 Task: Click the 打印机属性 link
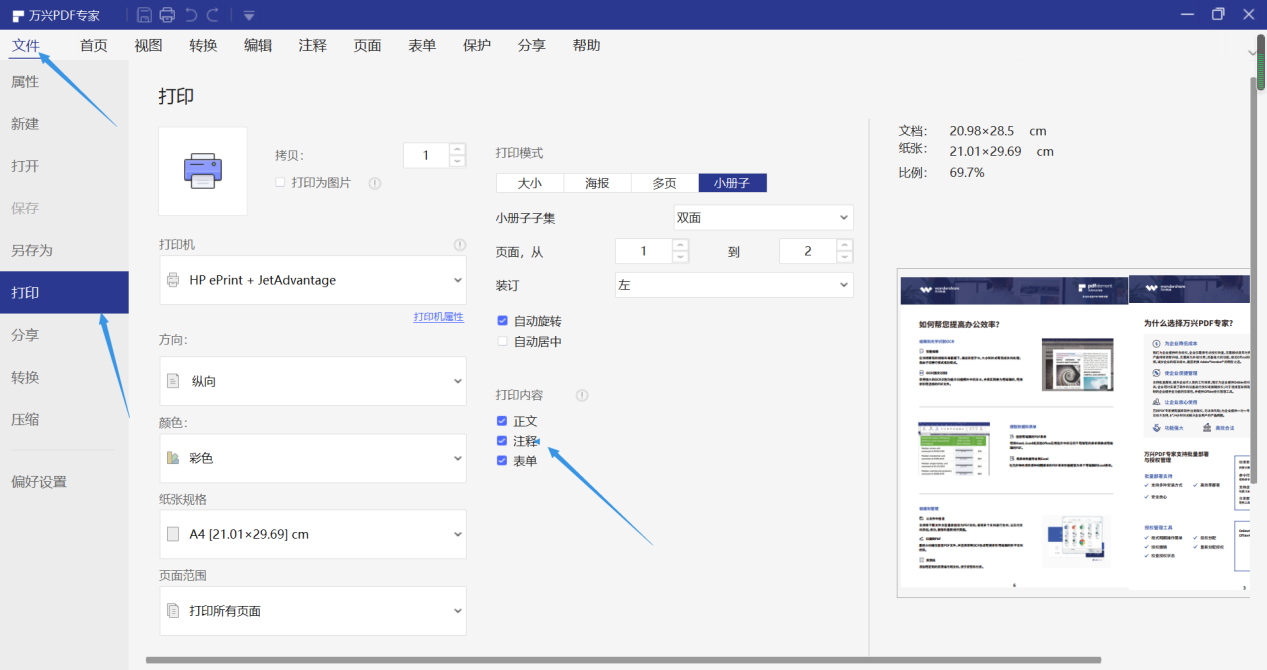click(438, 316)
